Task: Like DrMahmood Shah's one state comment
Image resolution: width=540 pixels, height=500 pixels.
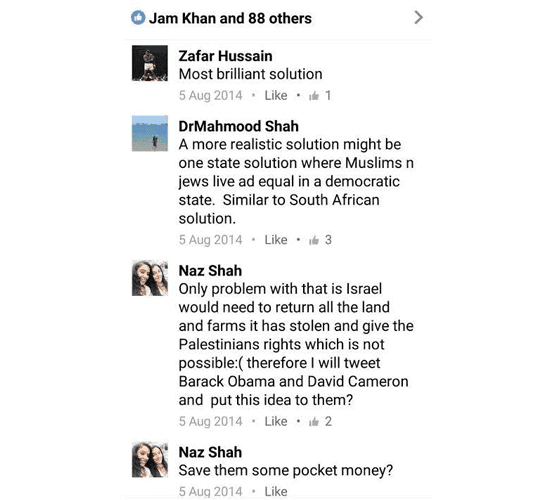Action: click(276, 240)
